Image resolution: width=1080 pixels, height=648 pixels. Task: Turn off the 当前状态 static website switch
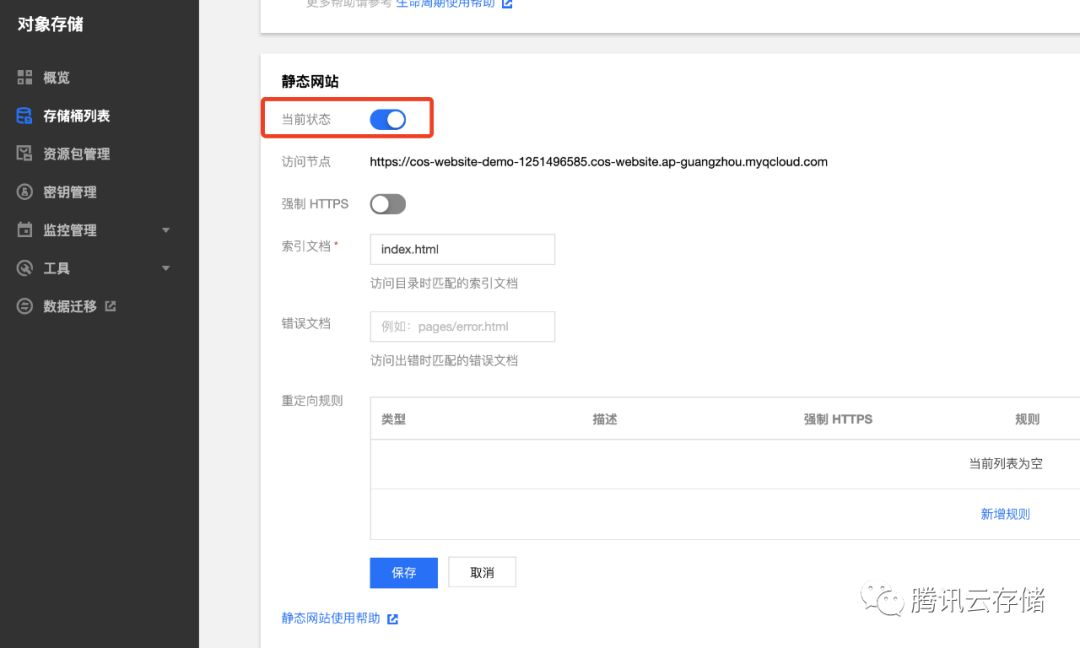click(388, 120)
